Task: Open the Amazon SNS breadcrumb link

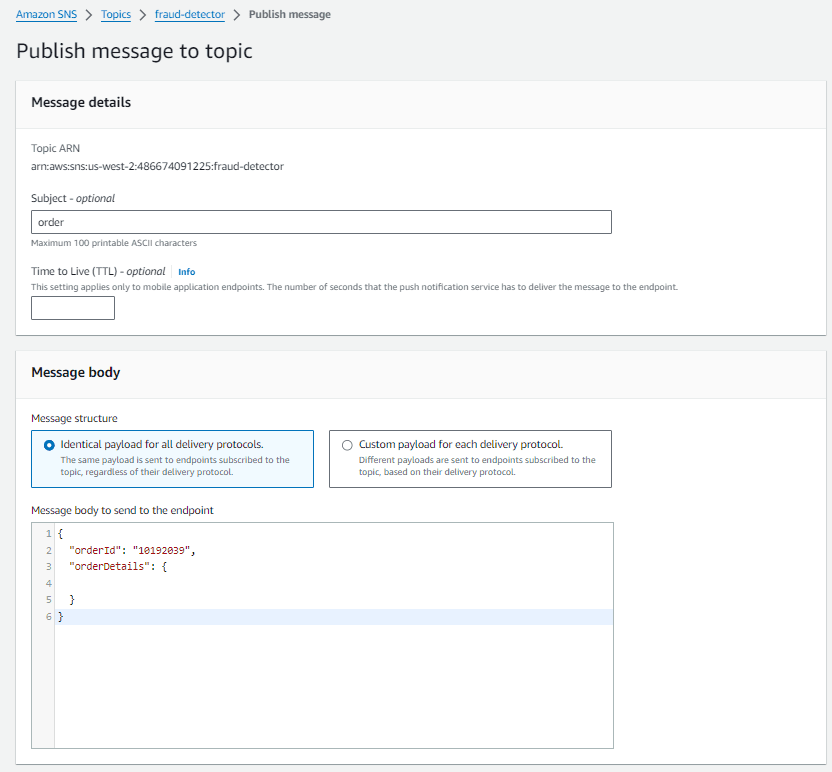Action: (x=49, y=15)
